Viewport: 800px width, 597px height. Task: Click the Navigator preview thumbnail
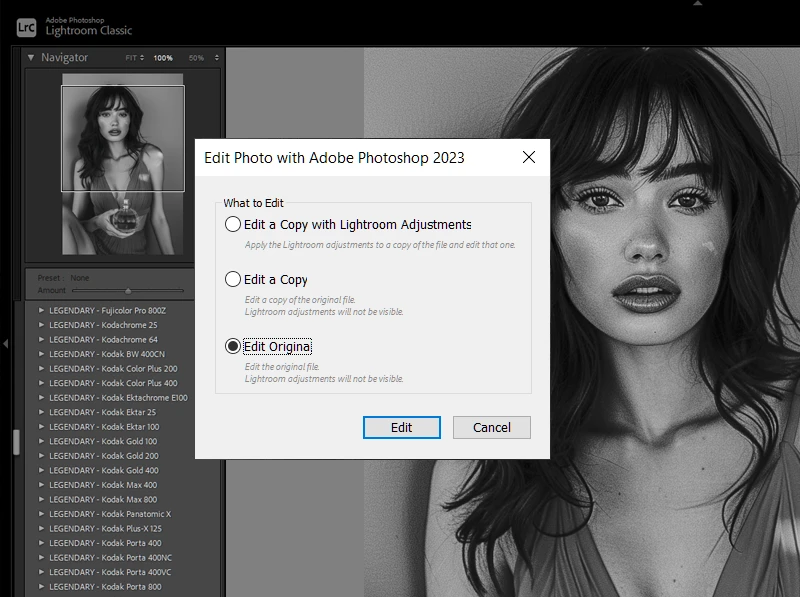click(x=122, y=164)
